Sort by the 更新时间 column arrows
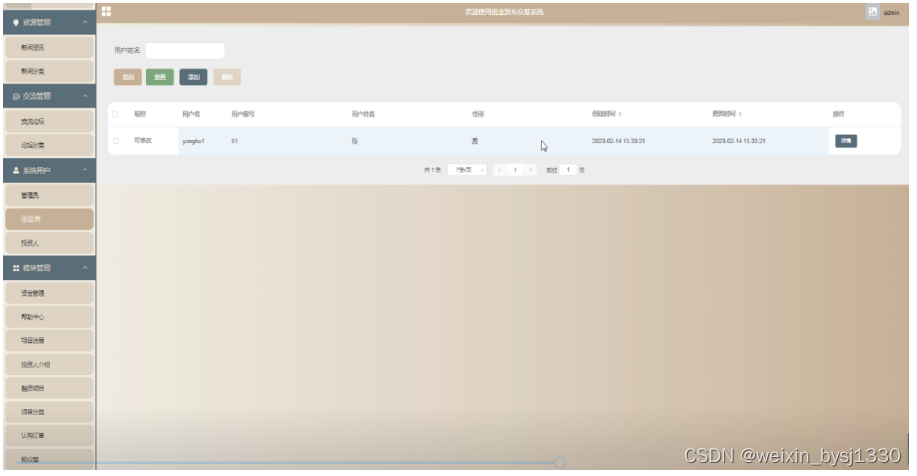Viewport: 917px width, 476px height. pyautogui.click(x=740, y=114)
